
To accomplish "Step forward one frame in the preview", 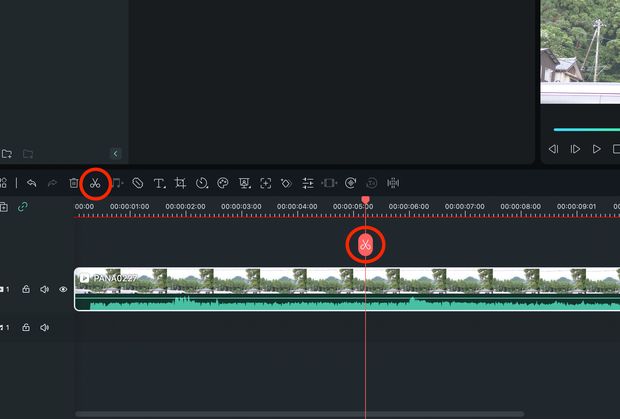I will click(575, 149).
